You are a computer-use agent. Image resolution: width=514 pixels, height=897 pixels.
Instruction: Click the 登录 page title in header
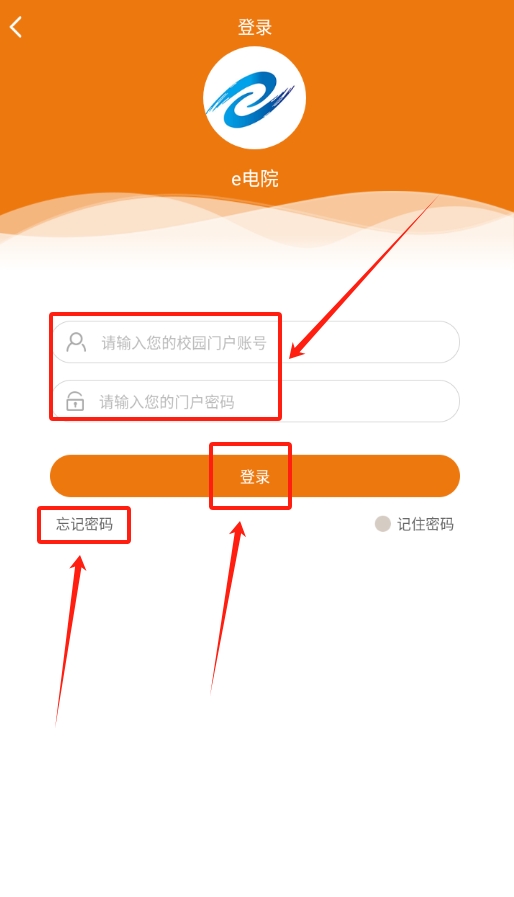pos(255,27)
